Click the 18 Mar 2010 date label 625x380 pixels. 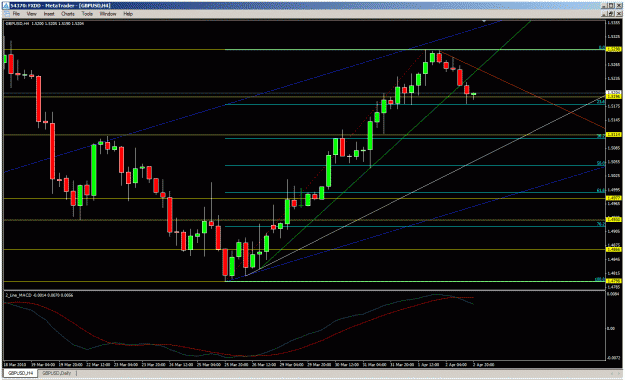[x=14, y=364]
